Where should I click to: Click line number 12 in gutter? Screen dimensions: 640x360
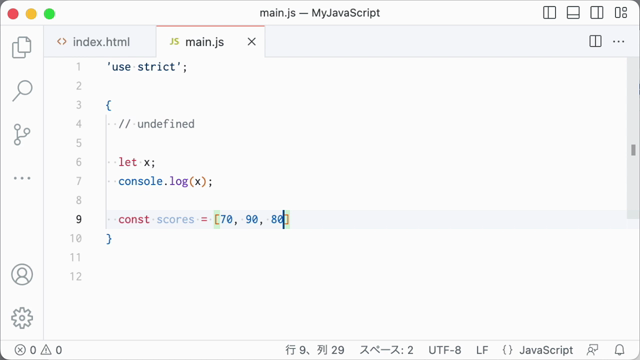(x=76, y=276)
